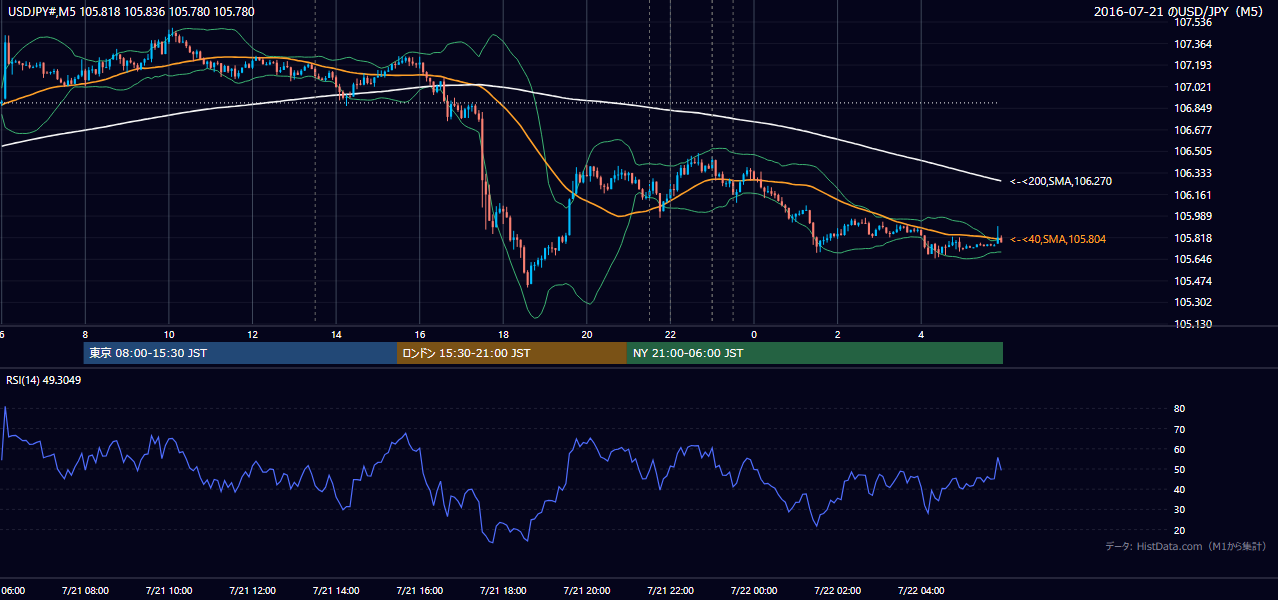Click the RSI(14) 49.3049 indicator label
The width and height of the screenshot is (1278, 600).
[x=44, y=380]
